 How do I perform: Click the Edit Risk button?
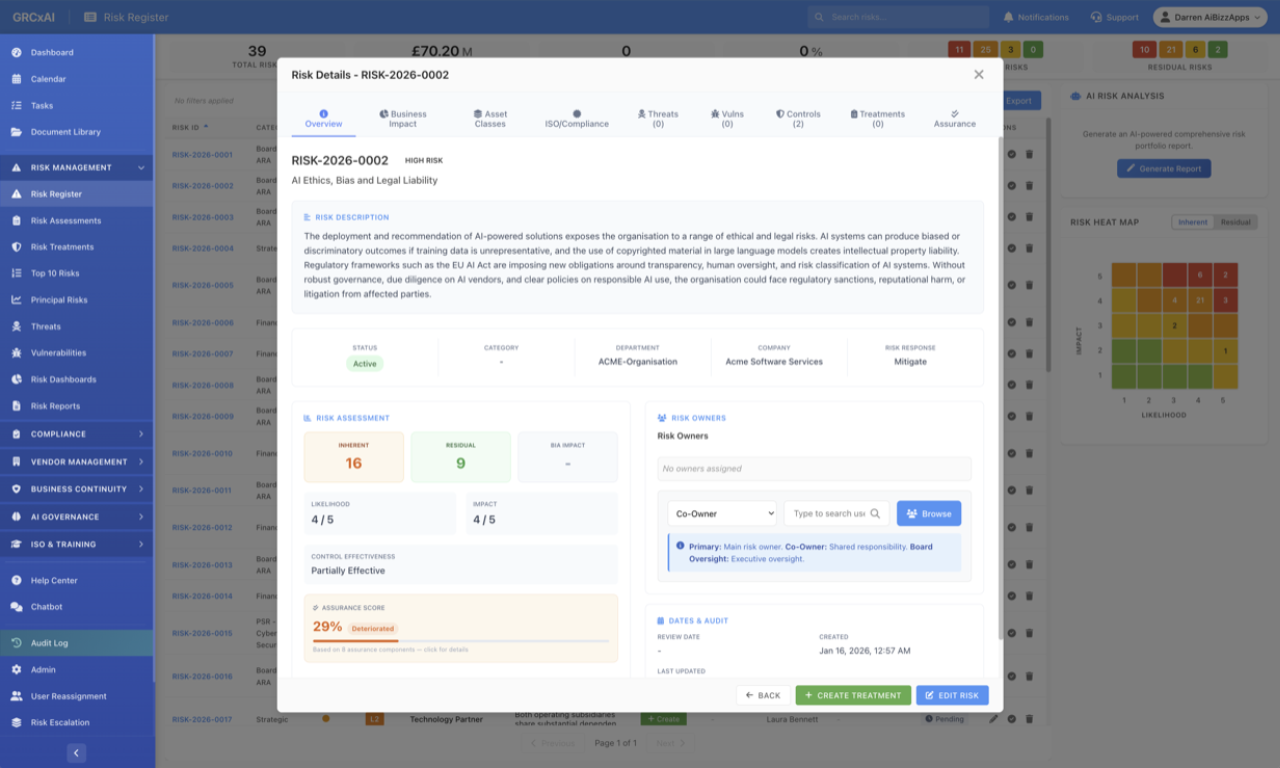pos(951,695)
